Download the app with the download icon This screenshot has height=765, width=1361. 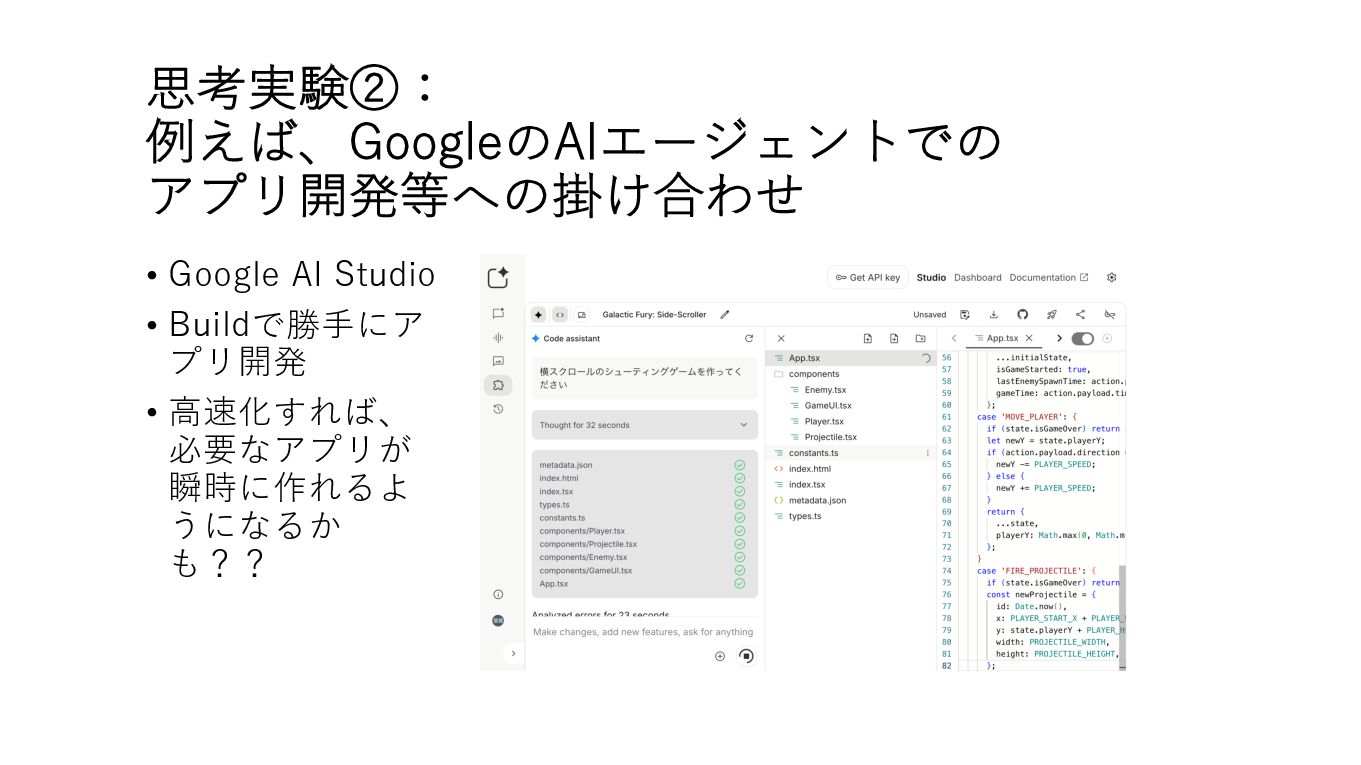(994, 314)
